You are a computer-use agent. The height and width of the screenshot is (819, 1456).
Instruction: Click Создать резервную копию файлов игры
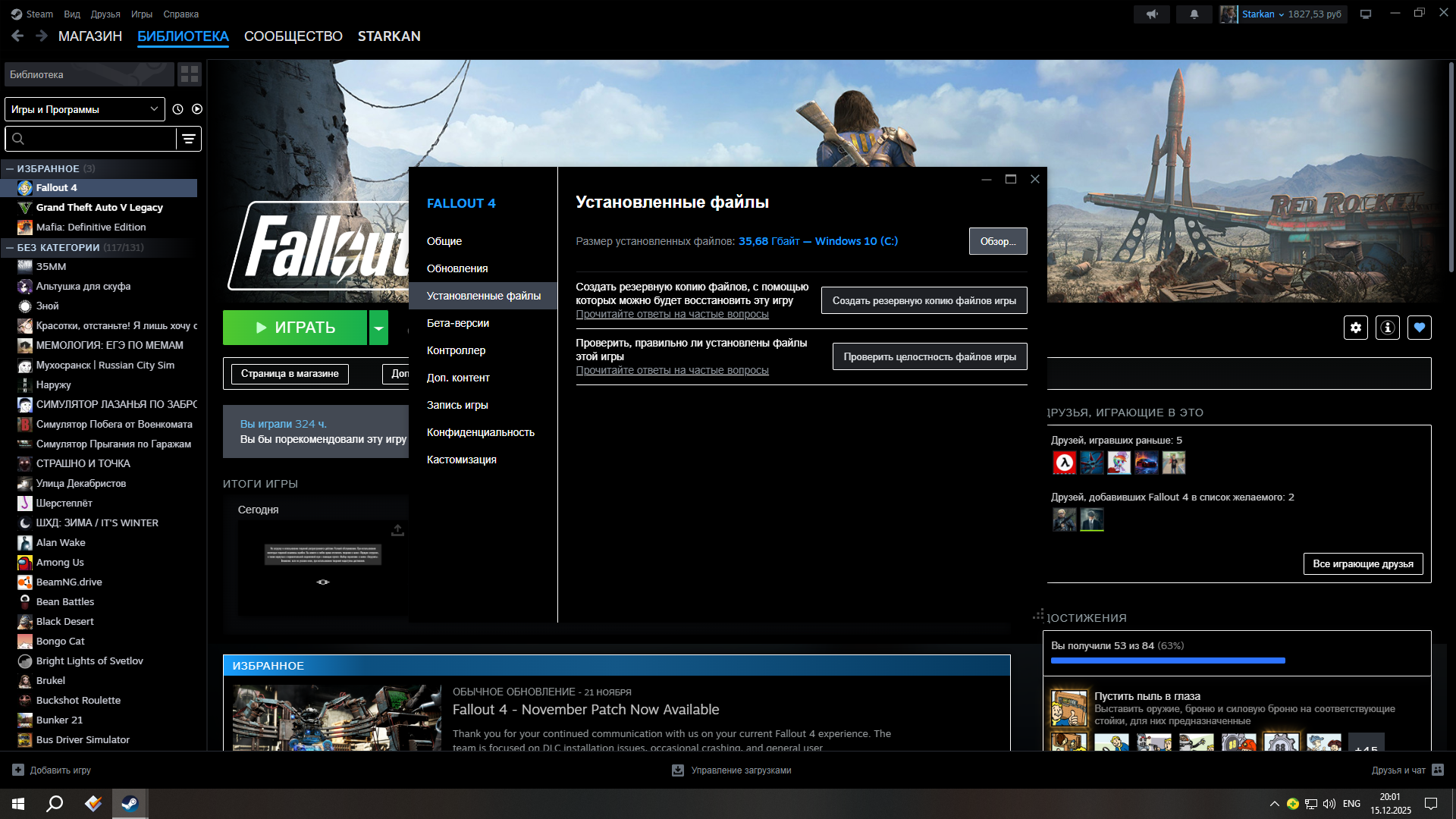(x=924, y=300)
